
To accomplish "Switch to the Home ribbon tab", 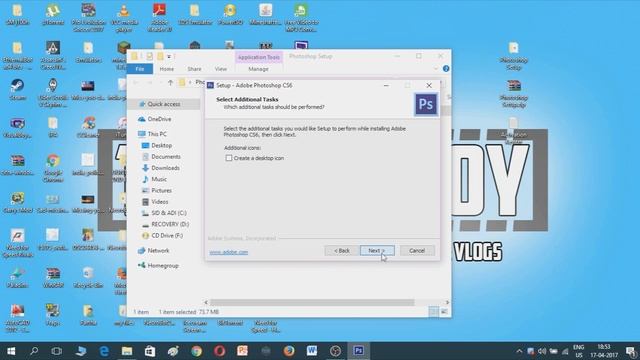I will pos(167,69).
